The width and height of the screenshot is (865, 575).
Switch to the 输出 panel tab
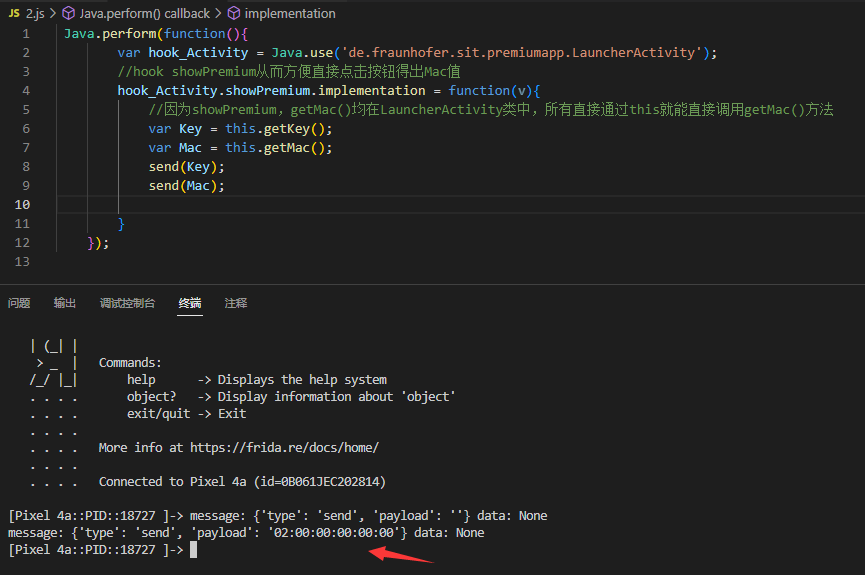(x=65, y=303)
